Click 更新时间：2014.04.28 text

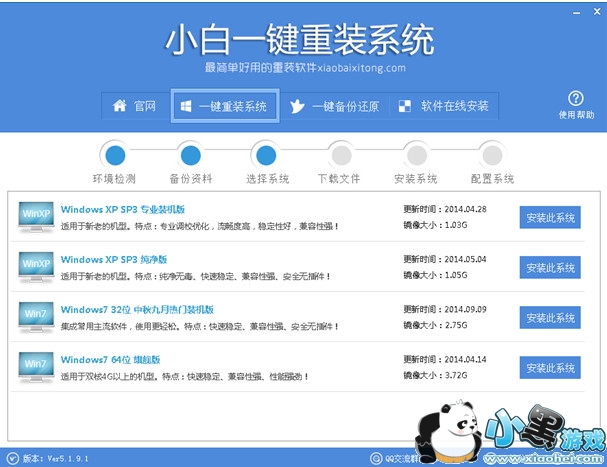[x=445, y=209]
